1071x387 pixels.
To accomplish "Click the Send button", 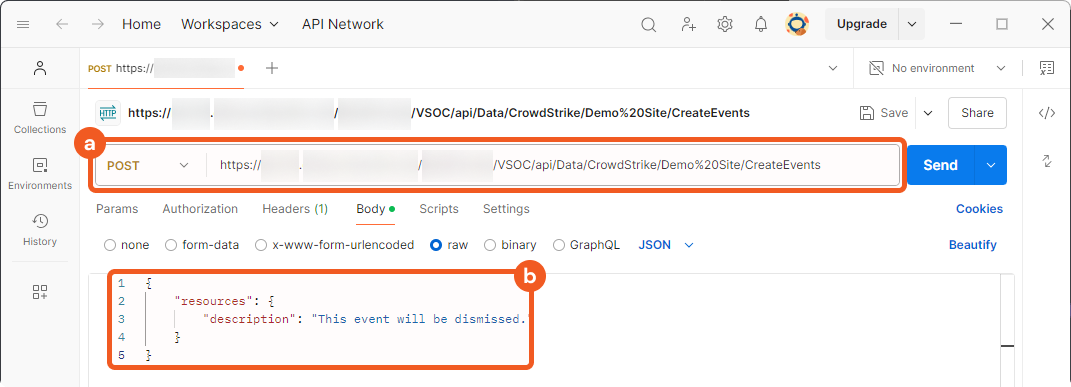I will coord(940,165).
